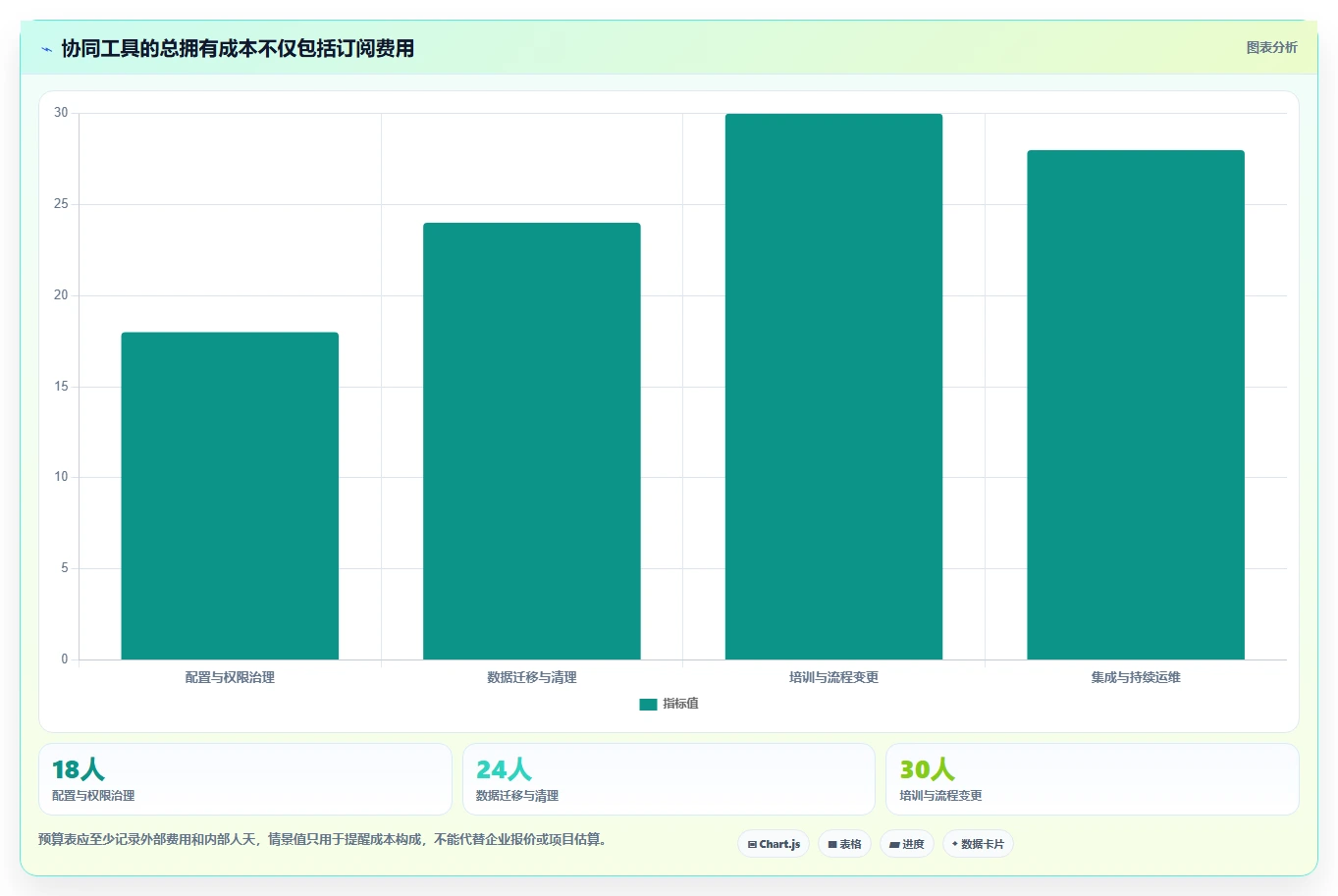Click 配置与权限治理 caption under 18人

pyautogui.click(x=93, y=796)
